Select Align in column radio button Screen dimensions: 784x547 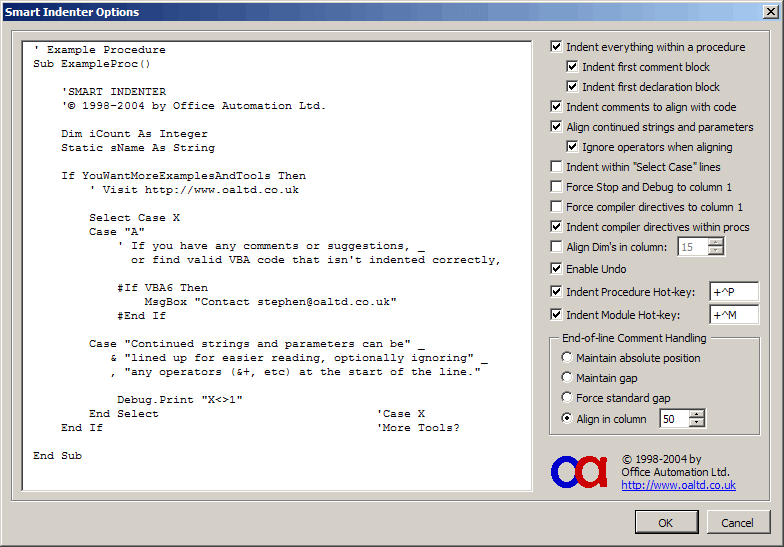[x=566, y=418]
